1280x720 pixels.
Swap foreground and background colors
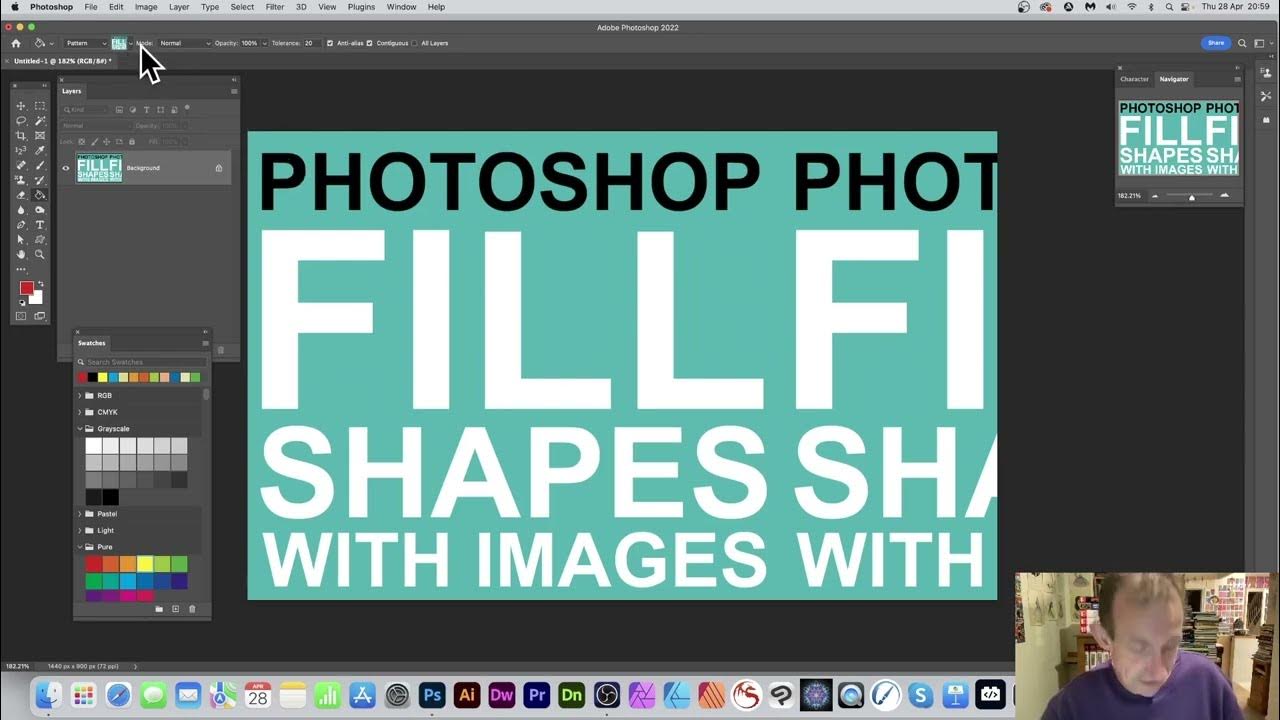[41, 283]
